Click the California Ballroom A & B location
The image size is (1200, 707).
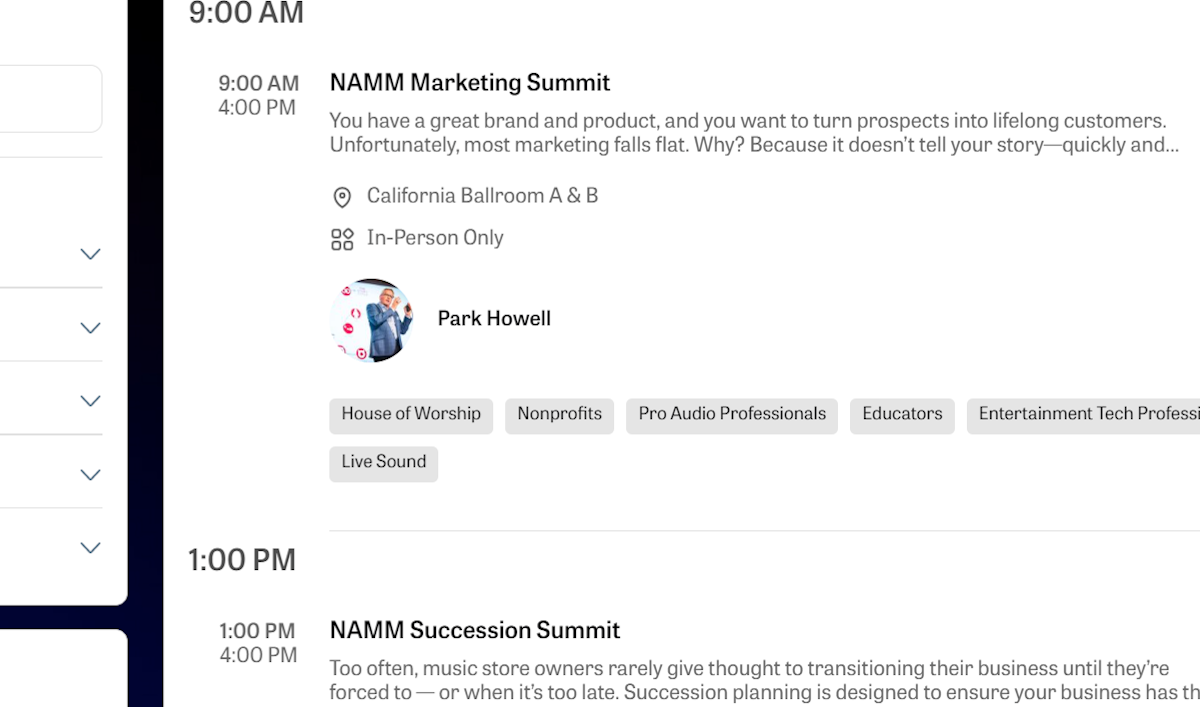(x=482, y=196)
